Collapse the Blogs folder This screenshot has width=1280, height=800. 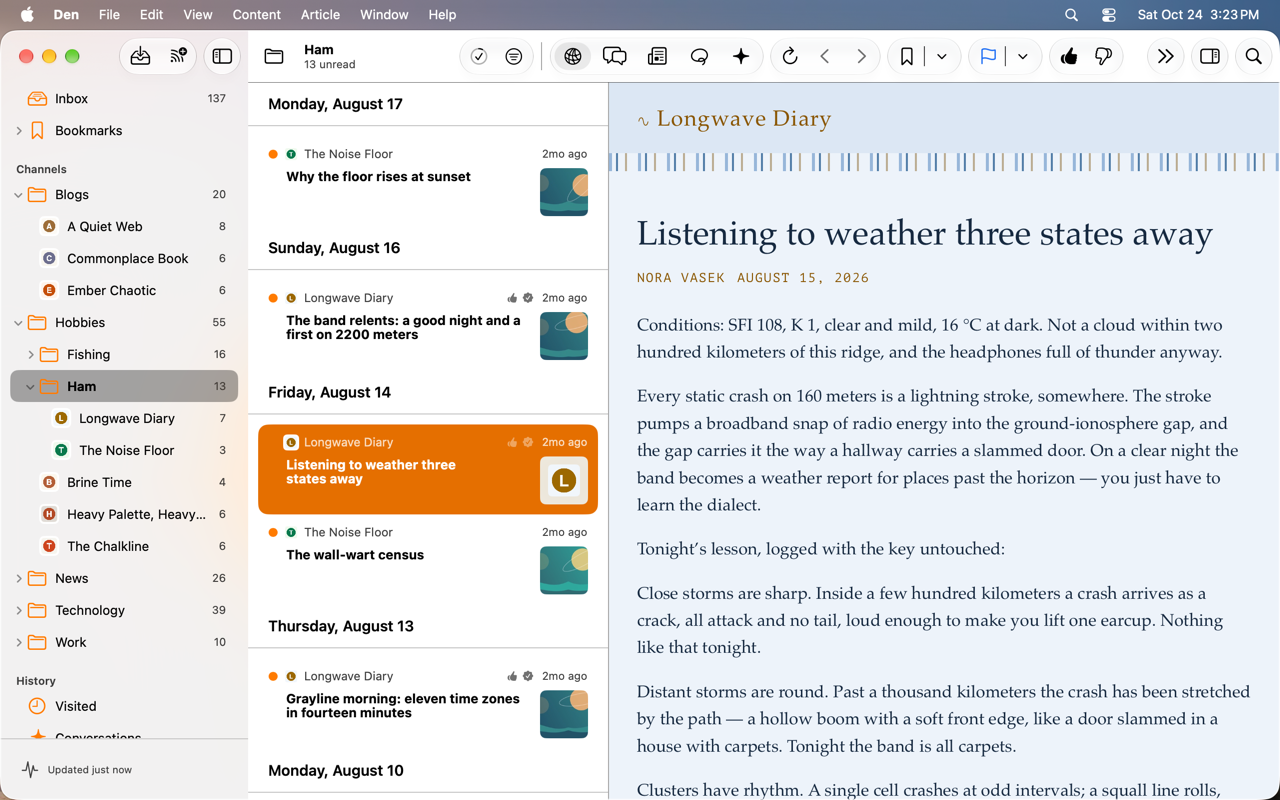click(19, 195)
